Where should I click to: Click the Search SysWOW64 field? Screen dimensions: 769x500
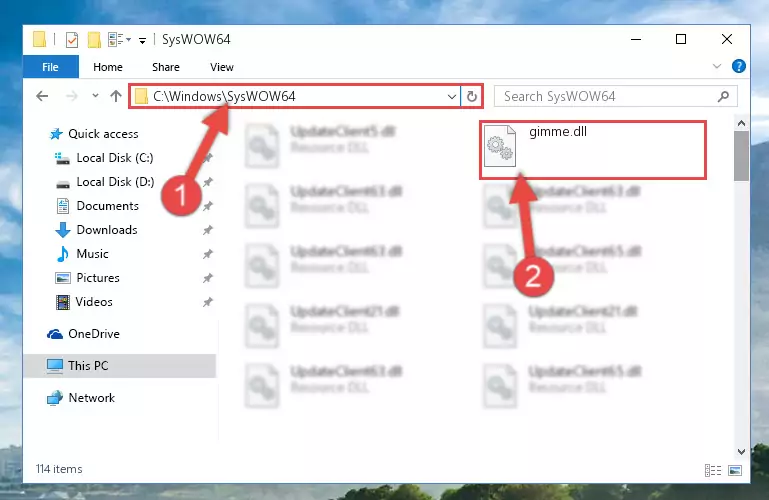point(615,96)
